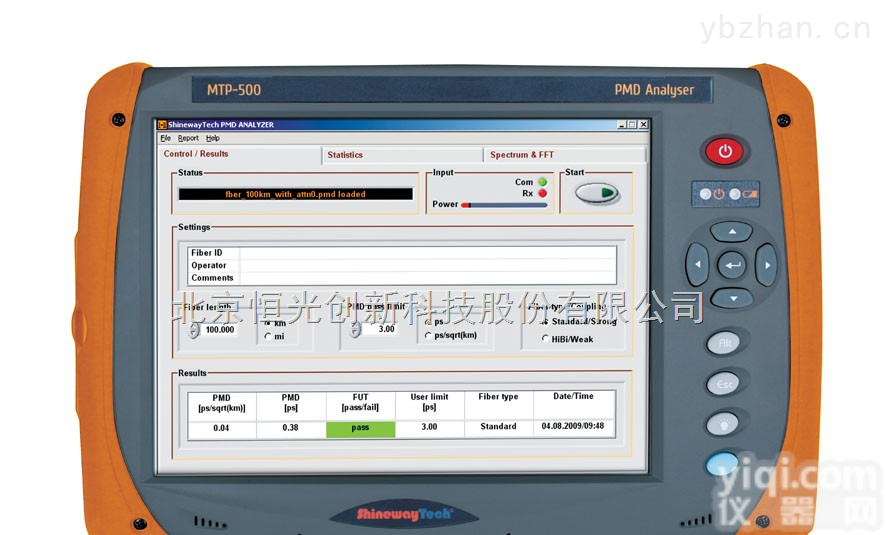Open the Report menu
The height and width of the screenshot is (535, 886).
188,138
